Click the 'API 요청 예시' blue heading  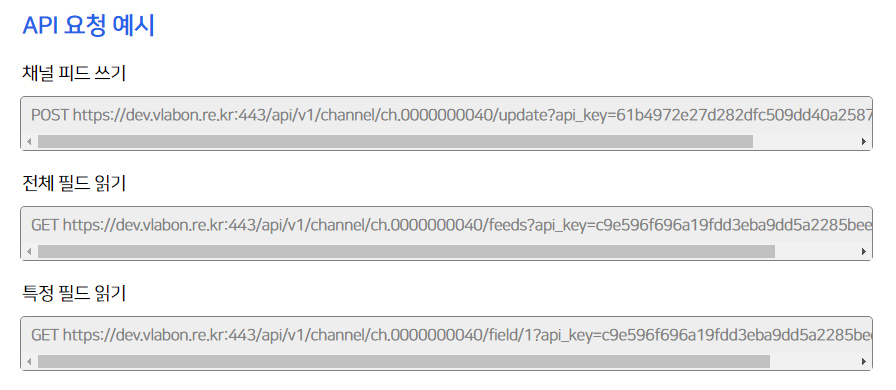click(x=89, y=26)
